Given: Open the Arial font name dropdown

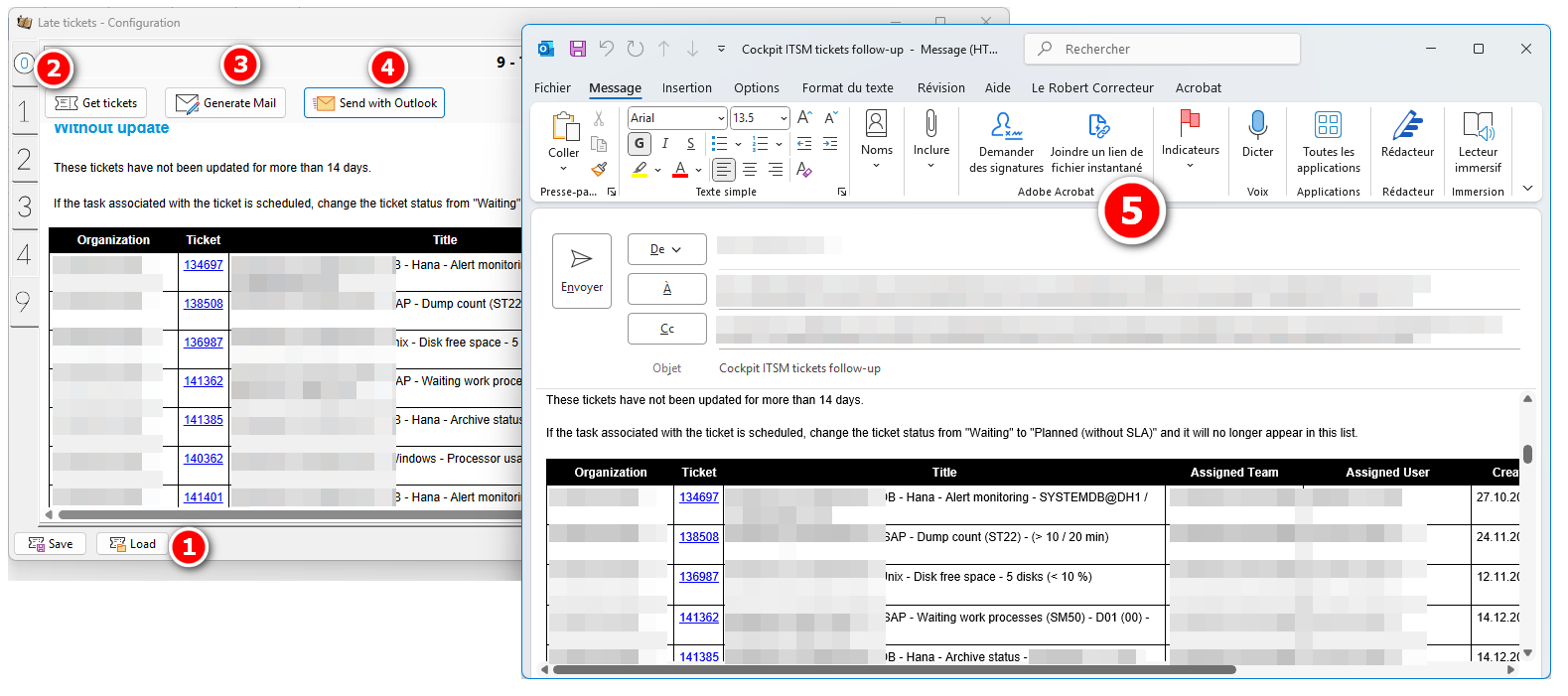Looking at the screenshot, I should [x=721, y=118].
